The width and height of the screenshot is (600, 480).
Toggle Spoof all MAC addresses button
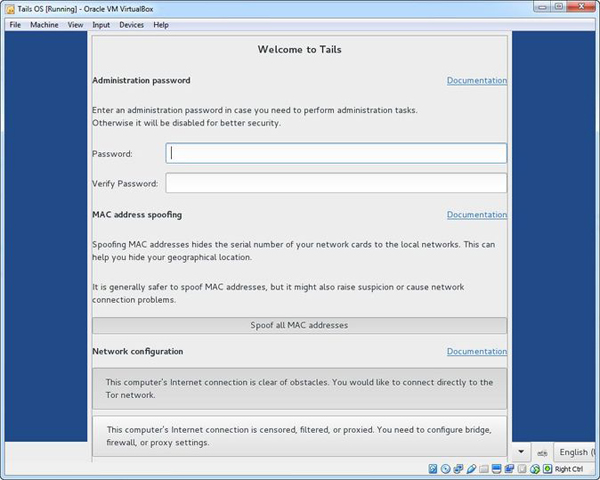(x=300, y=325)
